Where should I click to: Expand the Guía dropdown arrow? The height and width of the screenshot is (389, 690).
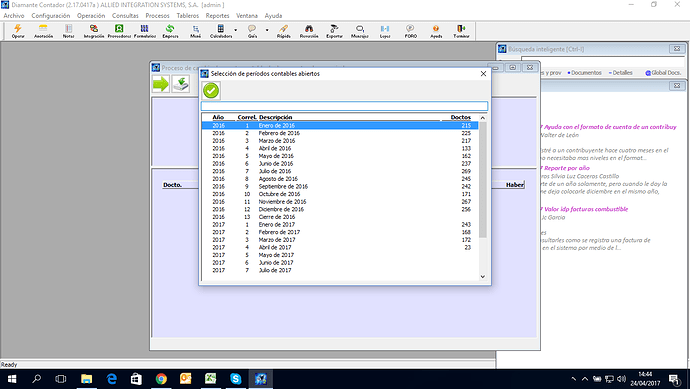pos(267,30)
